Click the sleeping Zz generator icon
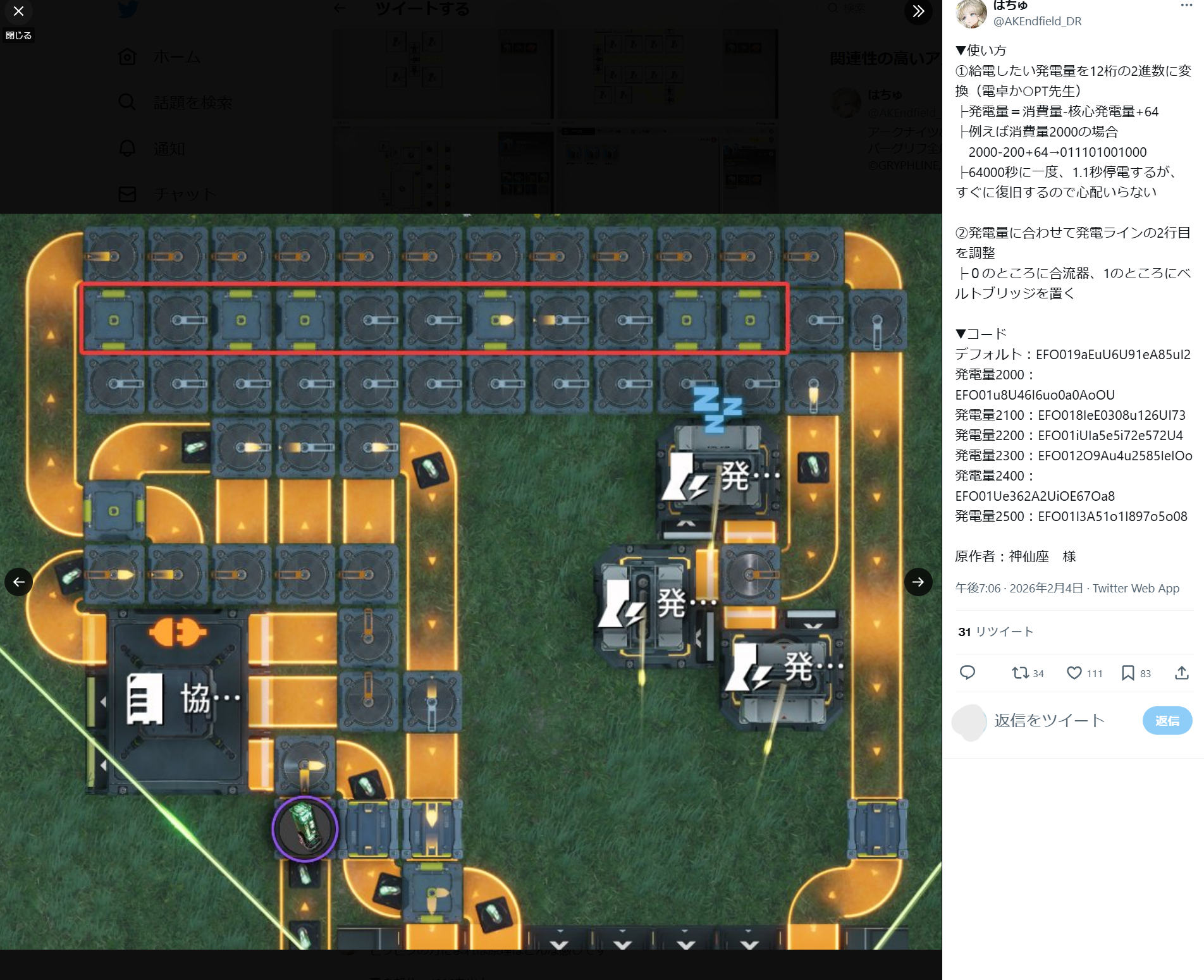The image size is (1204, 980). point(716,409)
